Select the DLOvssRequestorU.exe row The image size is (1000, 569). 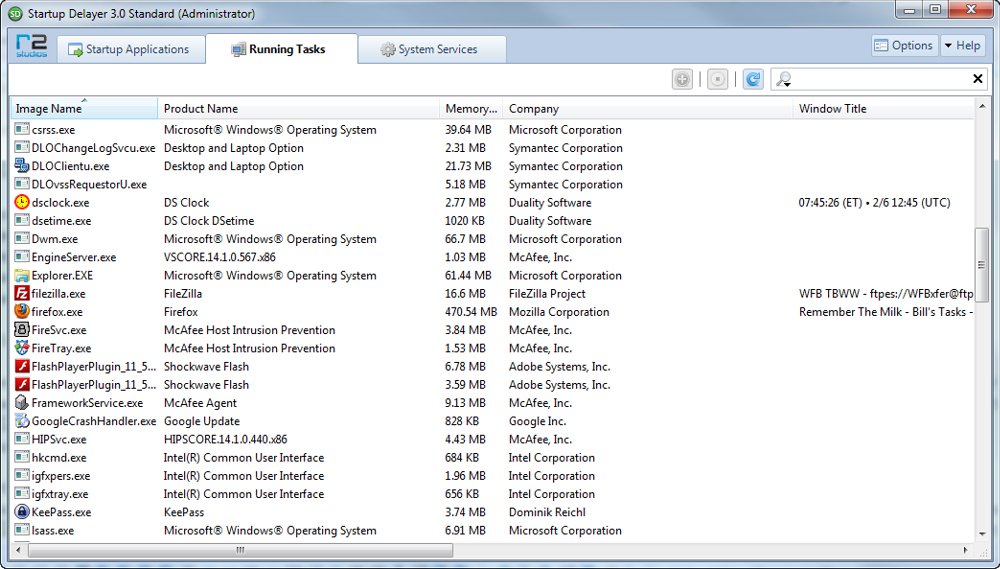492,184
